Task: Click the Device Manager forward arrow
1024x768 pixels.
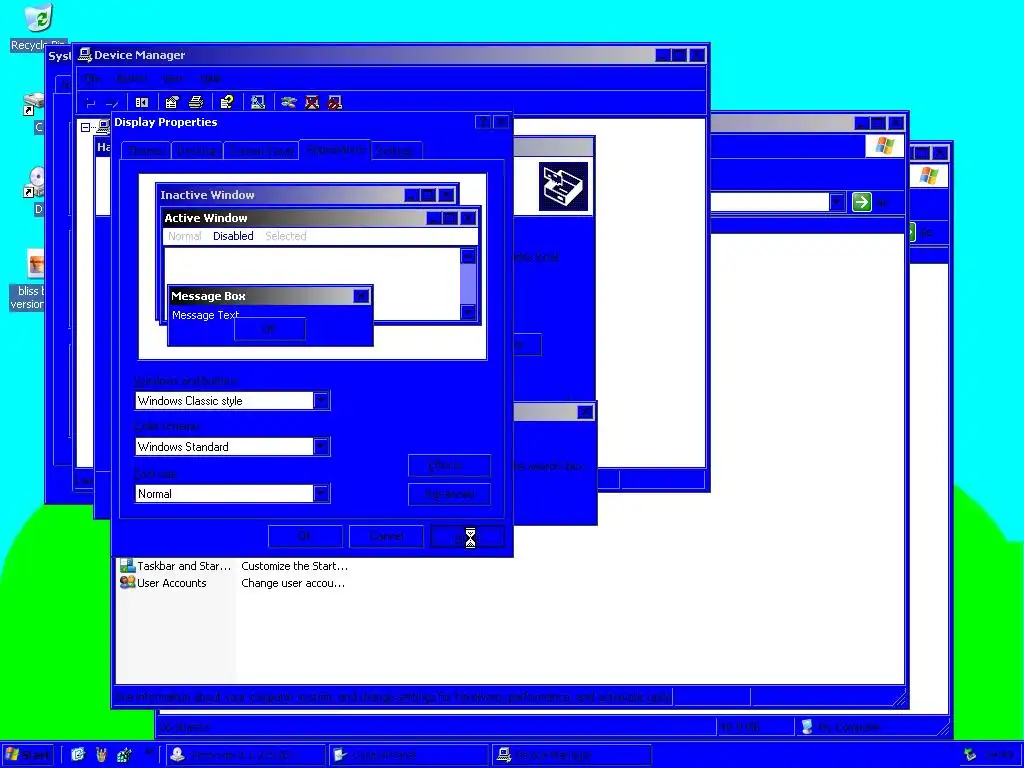Action: click(x=112, y=103)
